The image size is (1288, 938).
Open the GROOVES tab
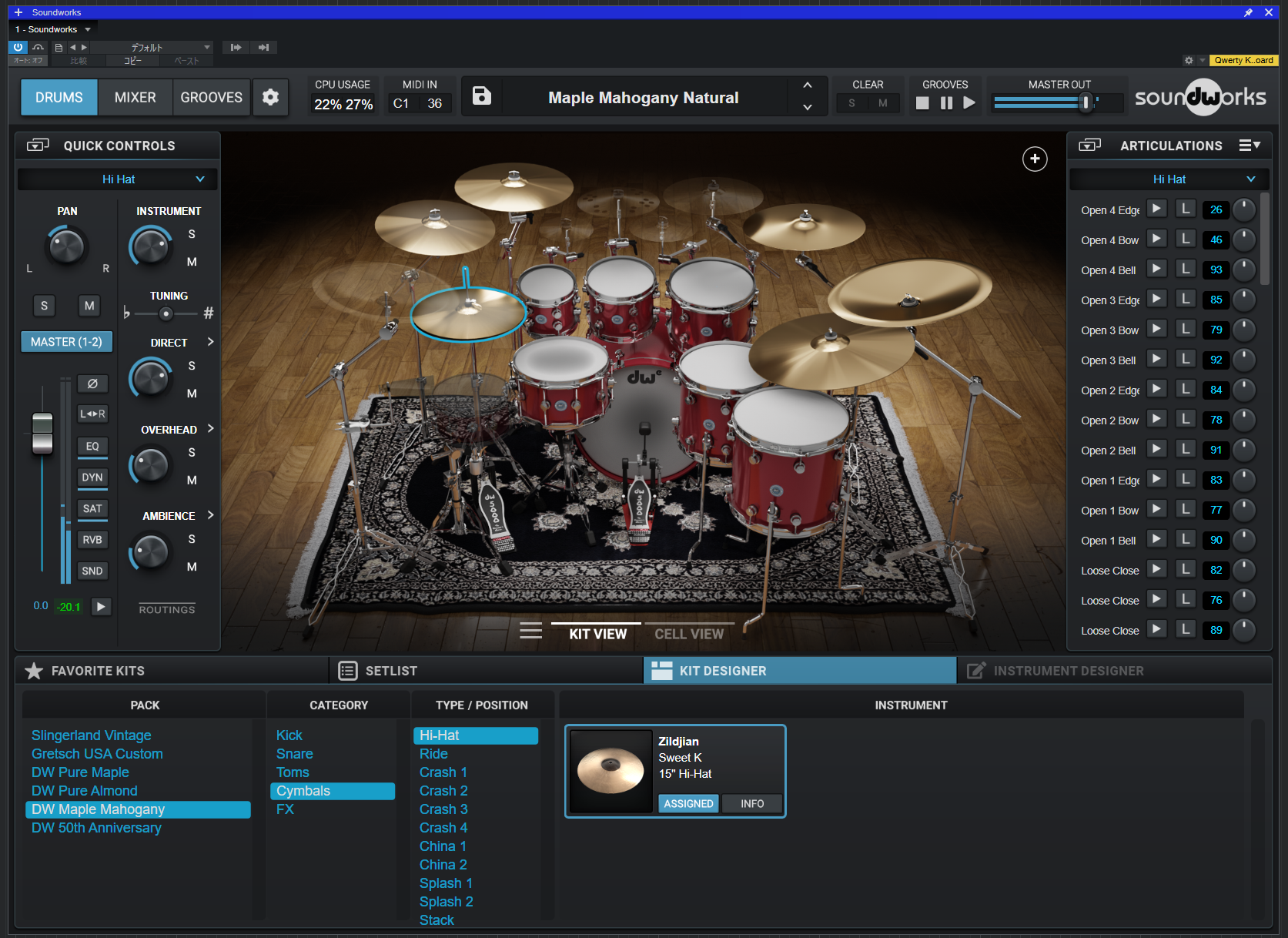pyautogui.click(x=212, y=97)
